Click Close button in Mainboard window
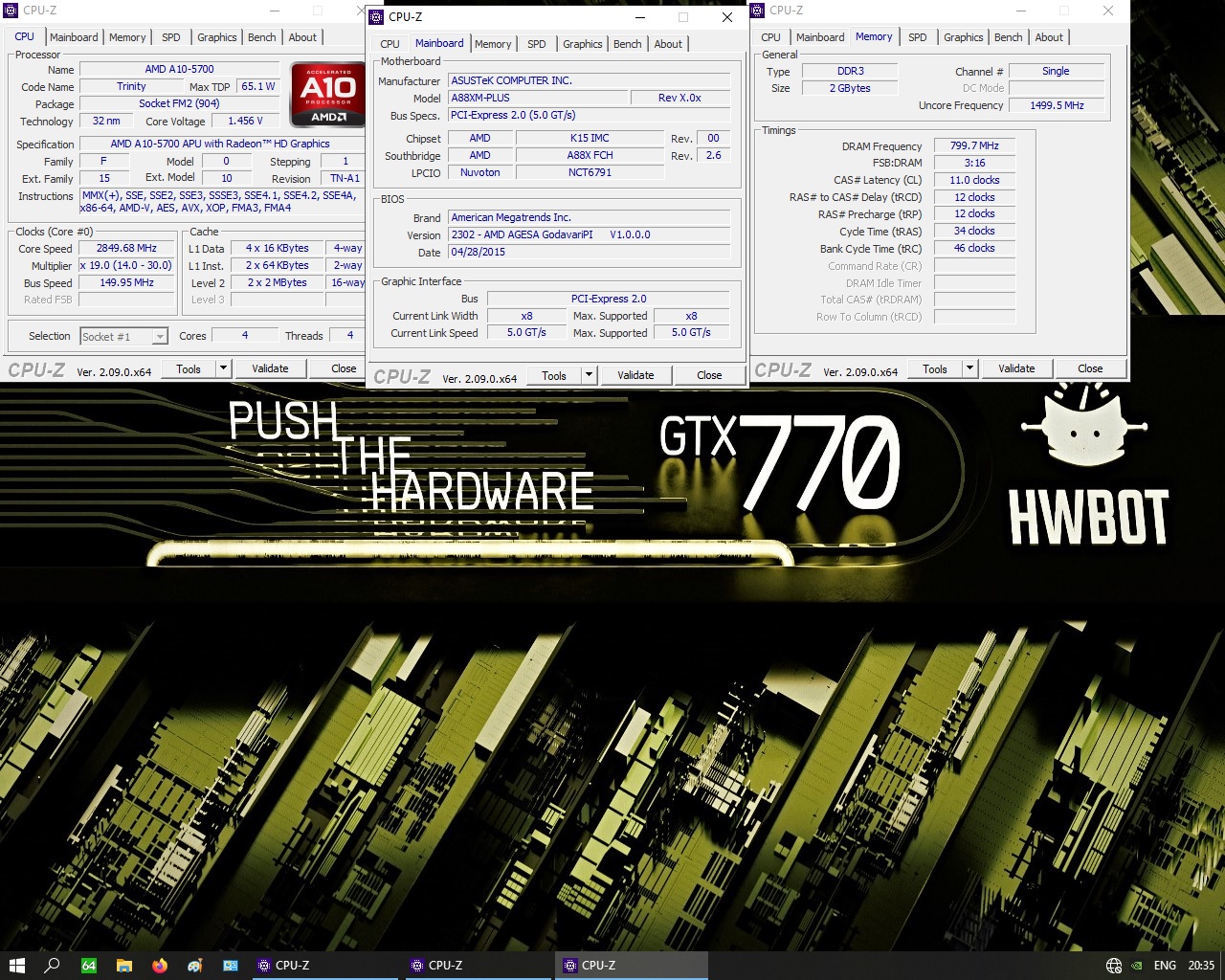1225x980 pixels. (709, 375)
